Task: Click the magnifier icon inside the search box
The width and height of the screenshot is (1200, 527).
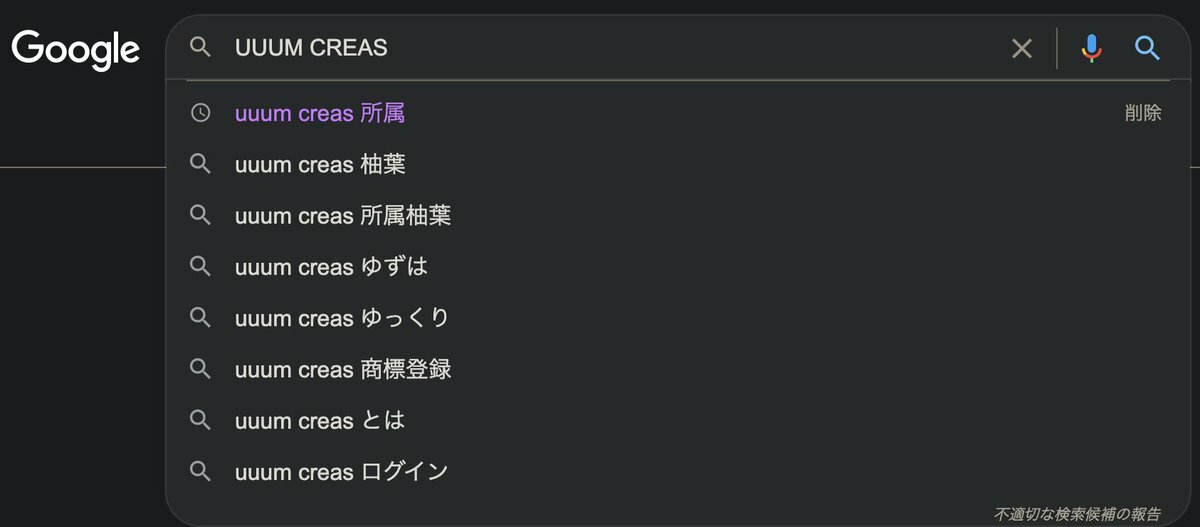Action: [x=201, y=47]
